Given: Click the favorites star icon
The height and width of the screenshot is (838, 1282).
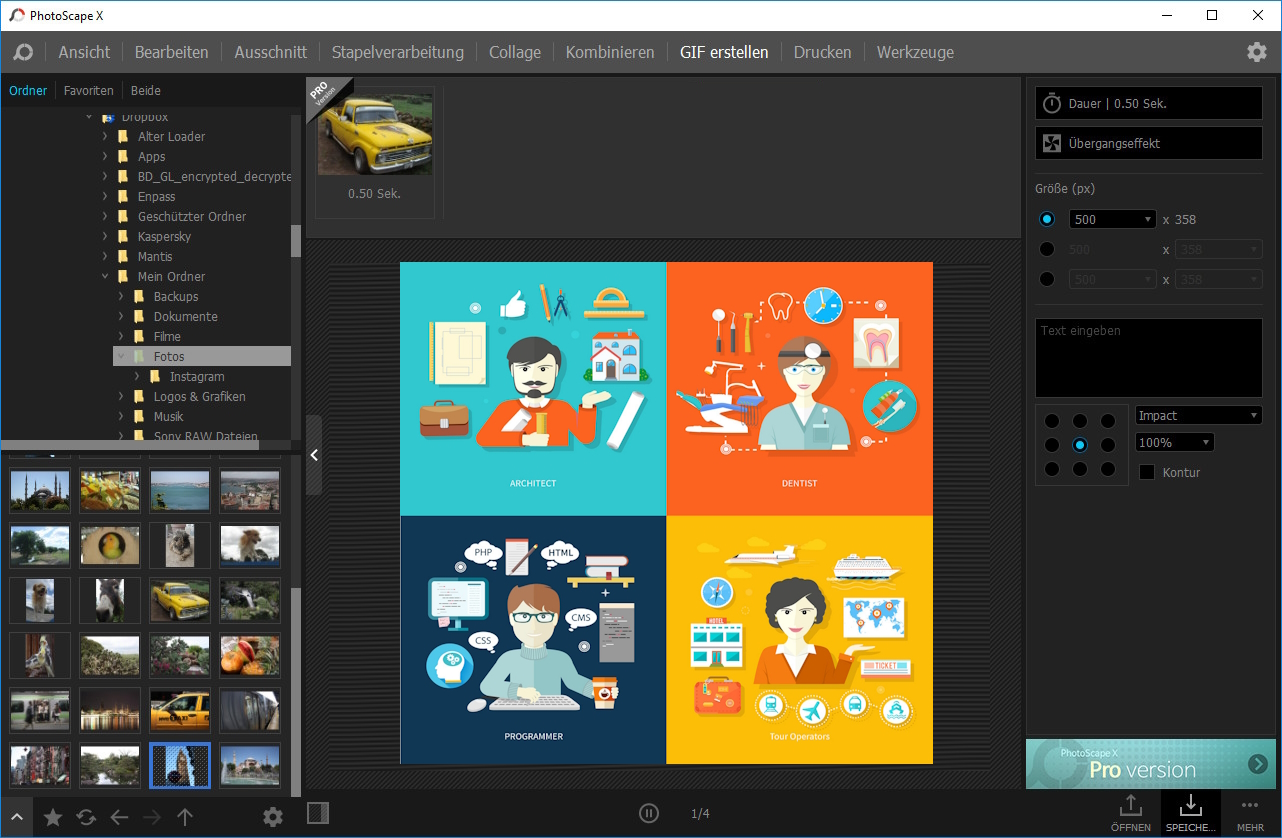Looking at the screenshot, I should [53, 817].
